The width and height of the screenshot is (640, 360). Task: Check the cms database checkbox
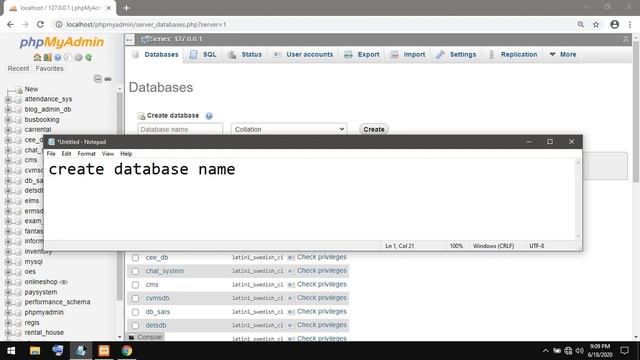coord(136,285)
